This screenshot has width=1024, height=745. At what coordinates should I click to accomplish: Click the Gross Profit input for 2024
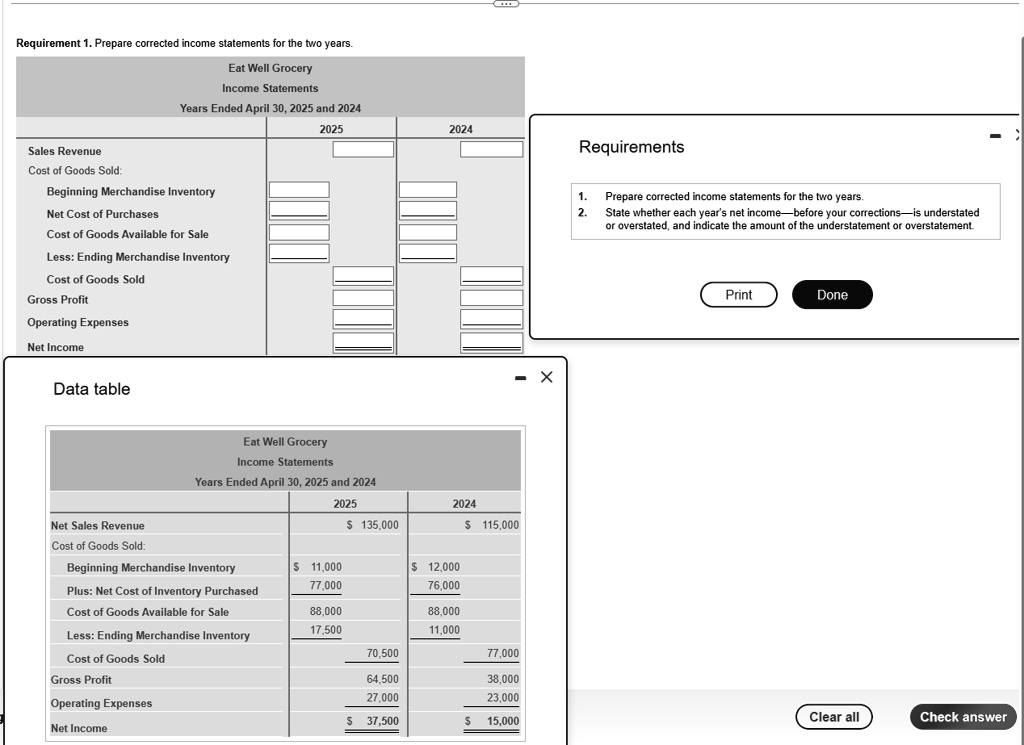[491, 297]
